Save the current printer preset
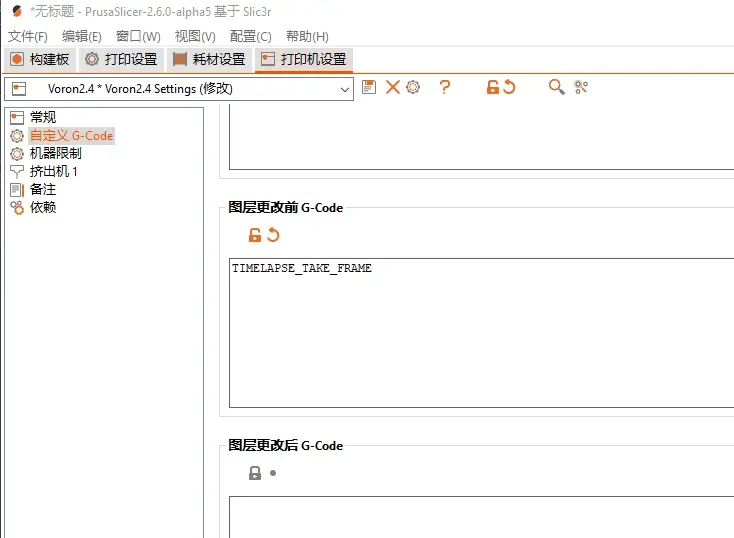The width and height of the screenshot is (734, 538). [x=369, y=87]
